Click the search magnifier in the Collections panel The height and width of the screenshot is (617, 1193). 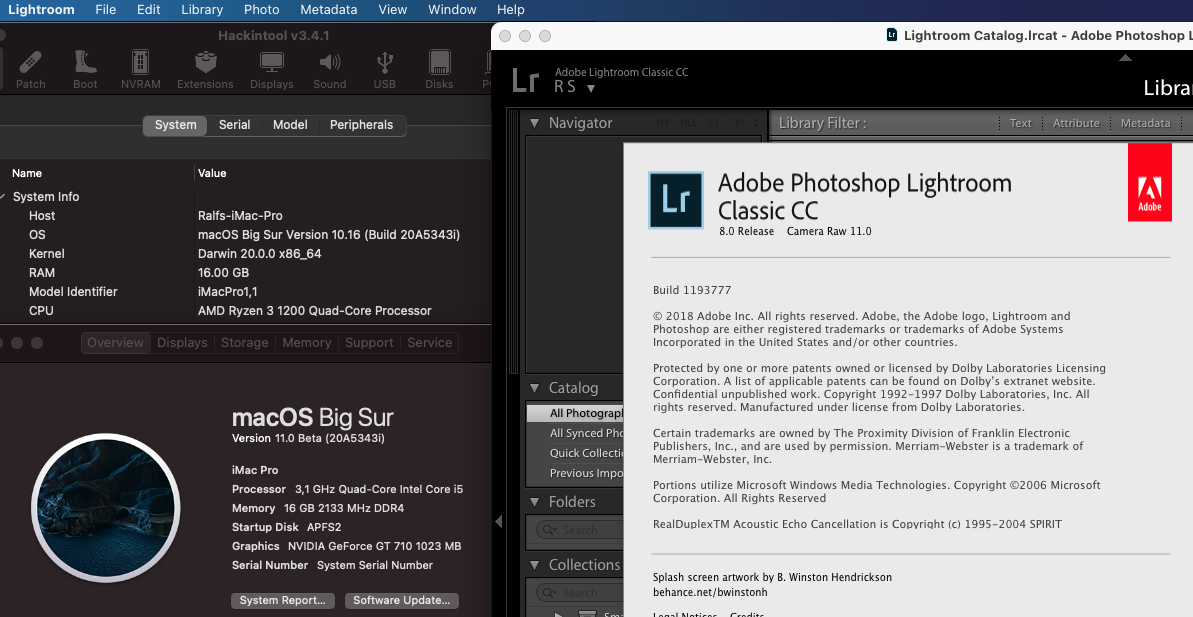(548, 593)
